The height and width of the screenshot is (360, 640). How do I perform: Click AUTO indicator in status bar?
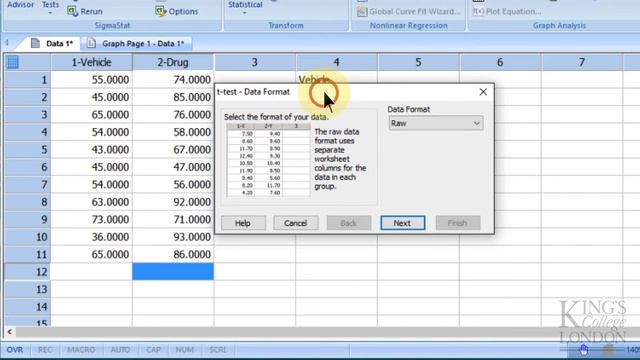click(x=120, y=350)
